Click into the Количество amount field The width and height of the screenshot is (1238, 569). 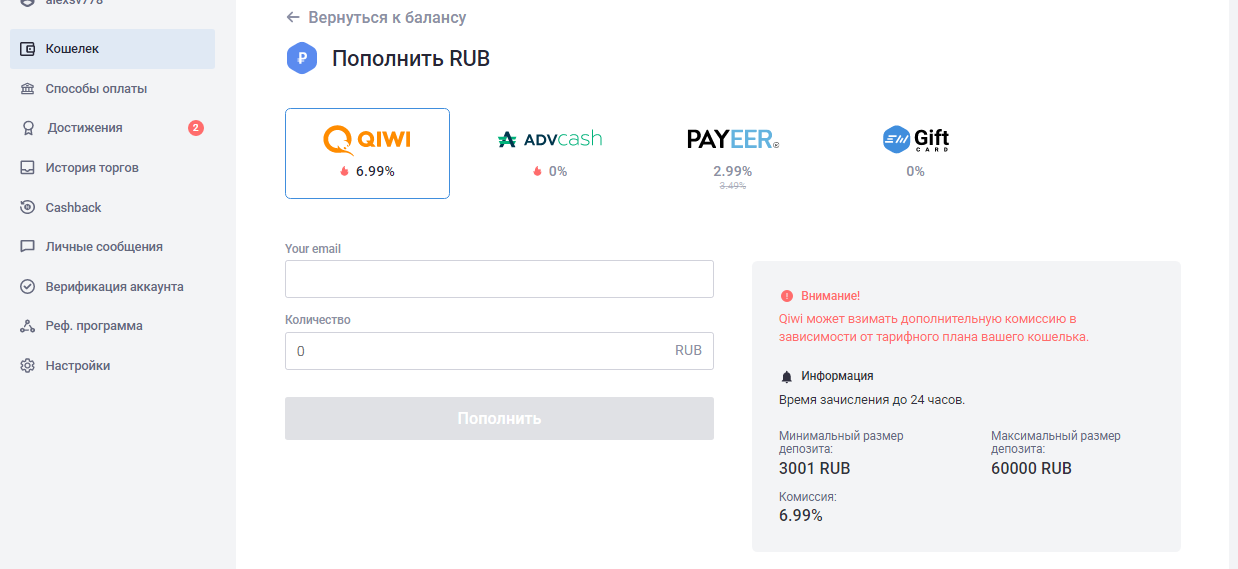point(499,351)
